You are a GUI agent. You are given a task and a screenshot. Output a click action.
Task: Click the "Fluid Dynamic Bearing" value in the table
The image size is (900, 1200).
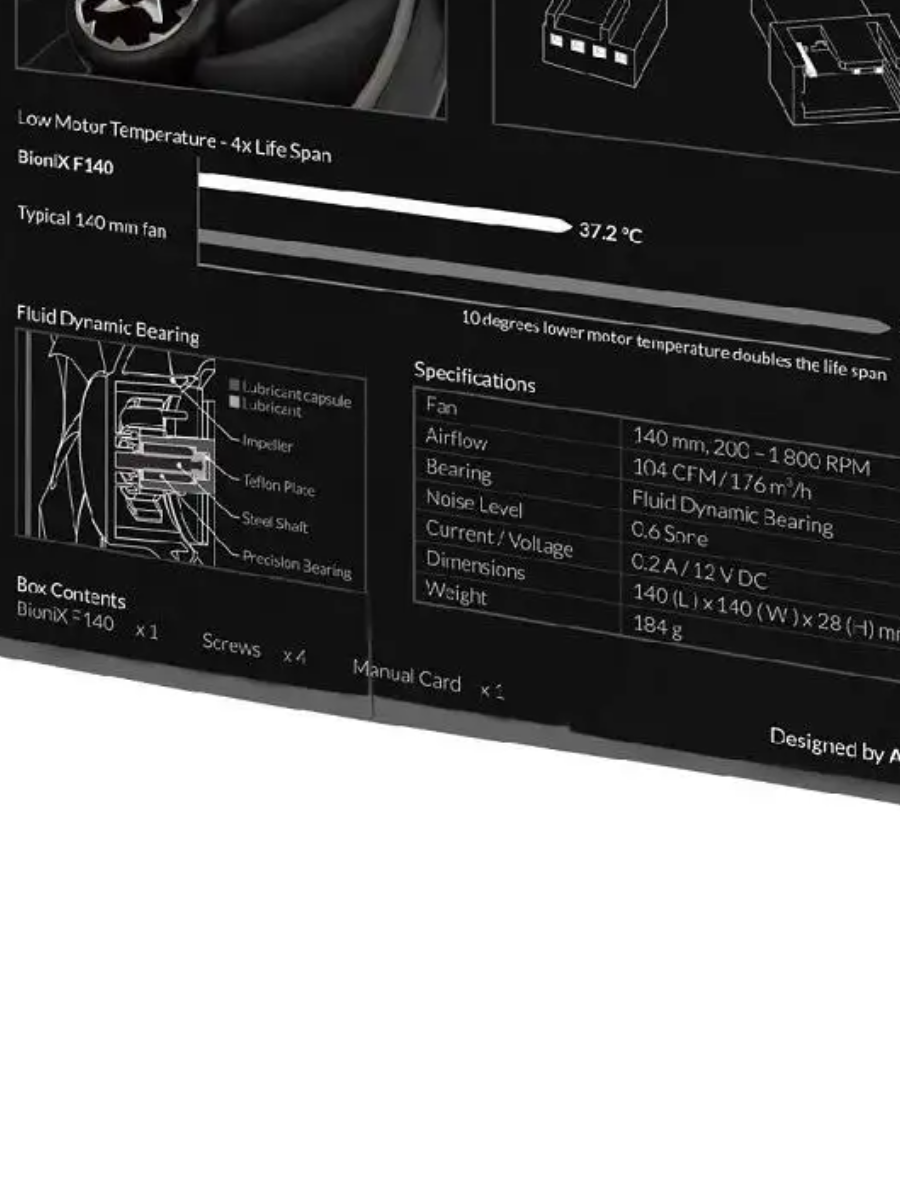pos(732,512)
